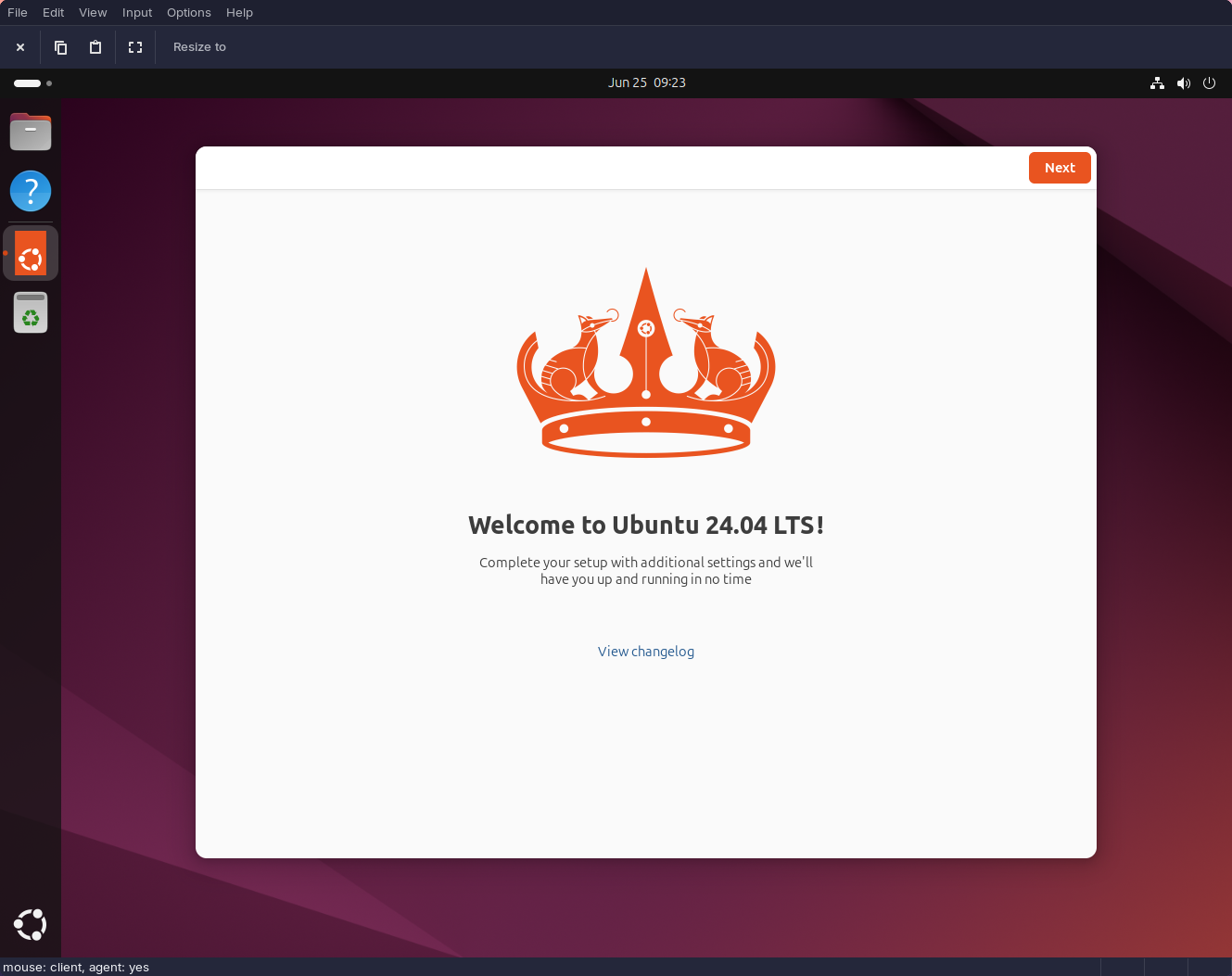
Task: Click the Resize to toolbar button
Action: click(x=199, y=47)
